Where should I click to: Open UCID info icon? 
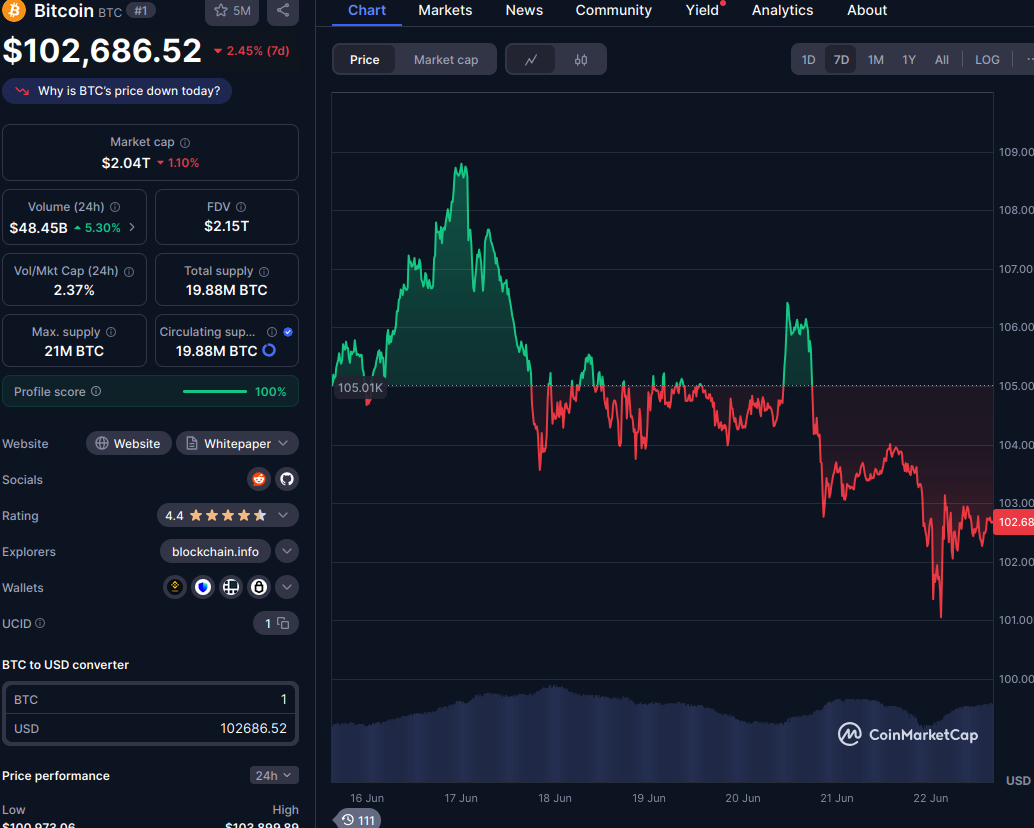40,623
